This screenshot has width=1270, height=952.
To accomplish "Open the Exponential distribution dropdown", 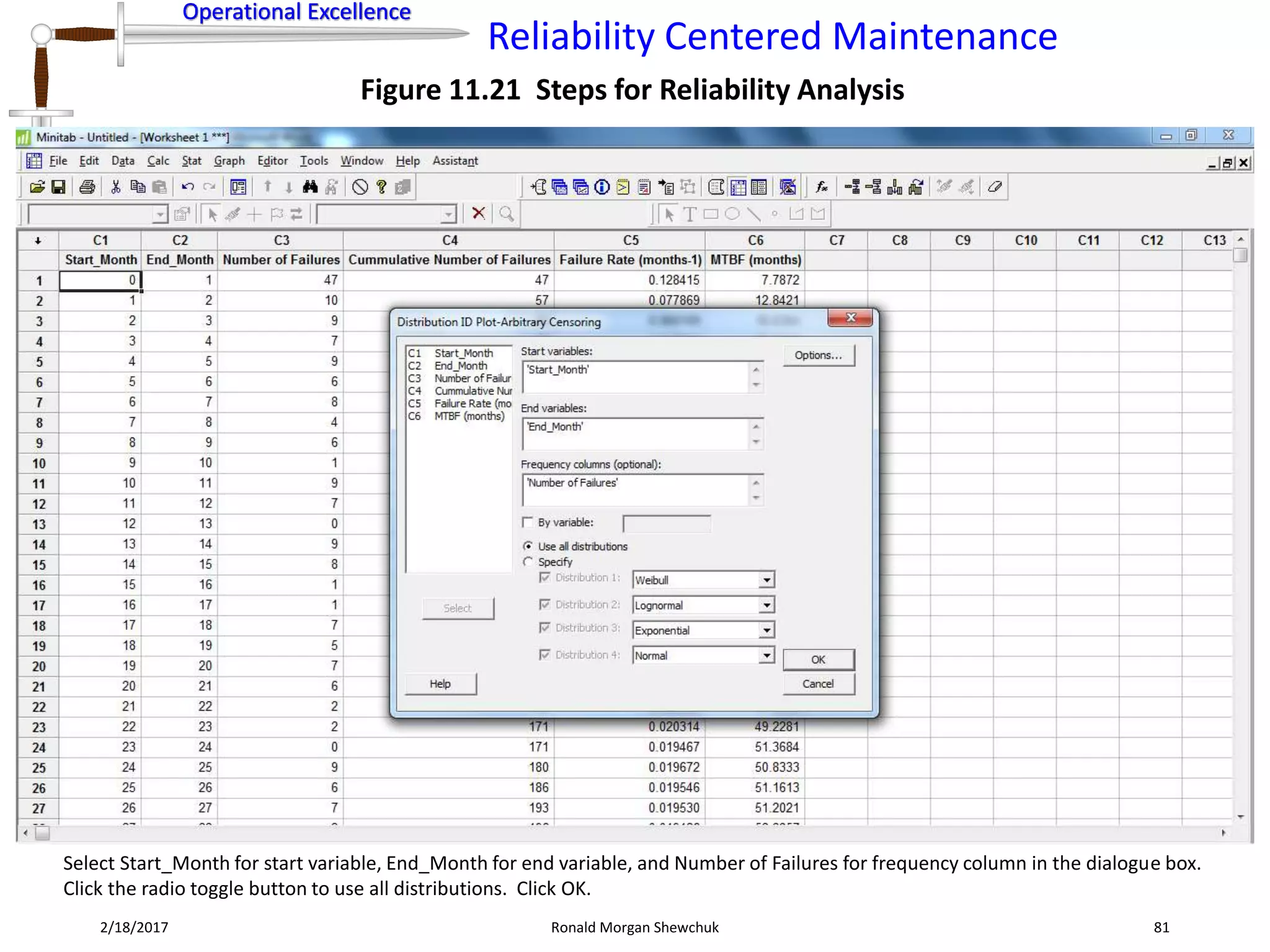I will point(767,630).
